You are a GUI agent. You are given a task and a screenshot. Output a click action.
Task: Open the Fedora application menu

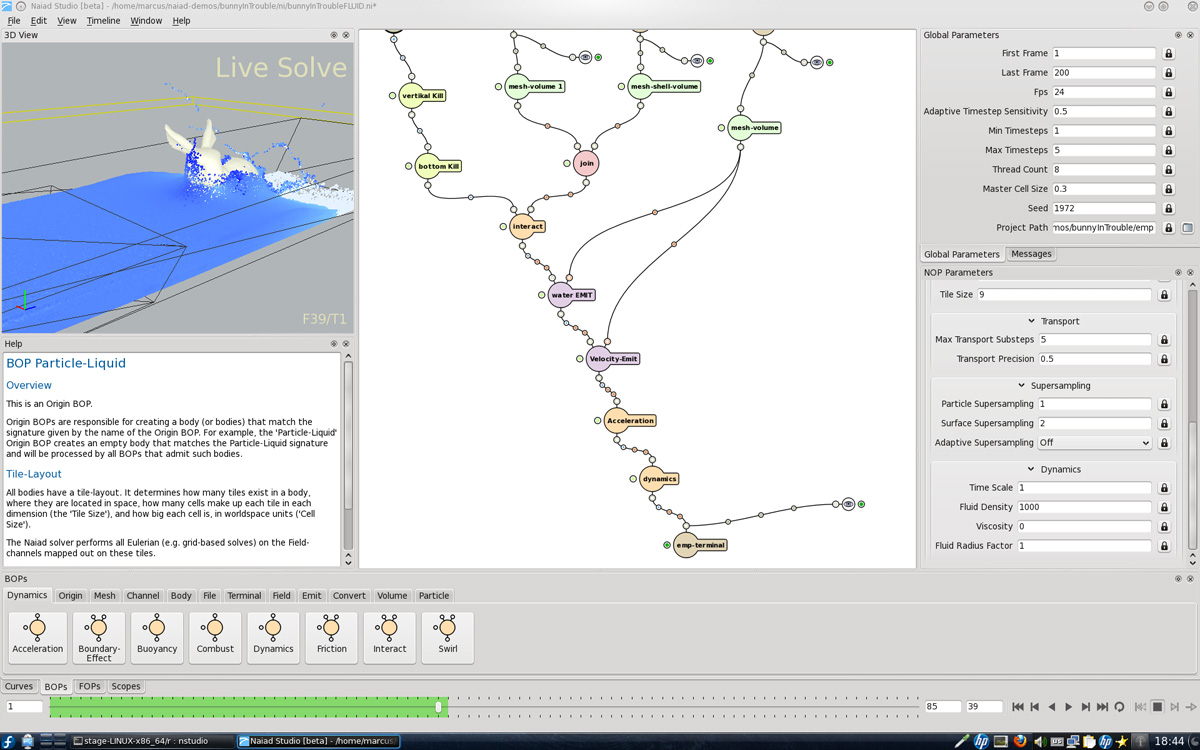(x=9, y=741)
